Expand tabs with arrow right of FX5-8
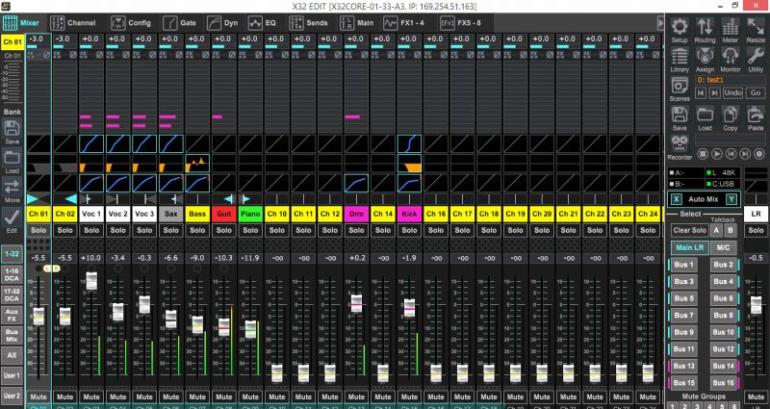The height and width of the screenshot is (409, 770). [660, 23]
